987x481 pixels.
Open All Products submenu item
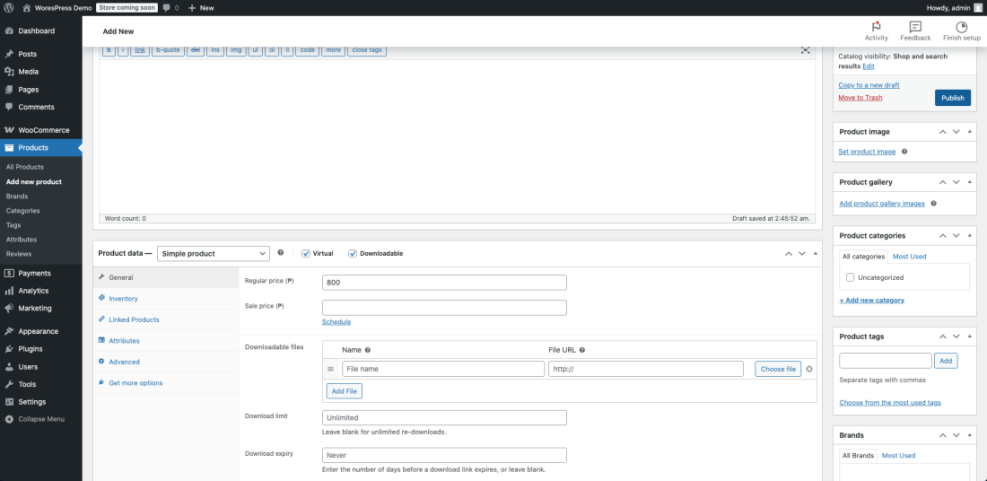coord(25,167)
